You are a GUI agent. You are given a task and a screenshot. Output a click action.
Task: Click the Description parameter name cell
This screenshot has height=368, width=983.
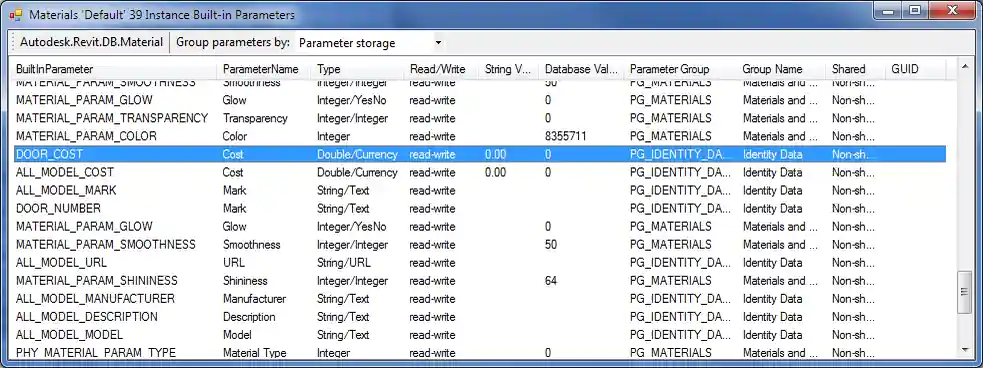pyautogui.click(x=249, y=317)
